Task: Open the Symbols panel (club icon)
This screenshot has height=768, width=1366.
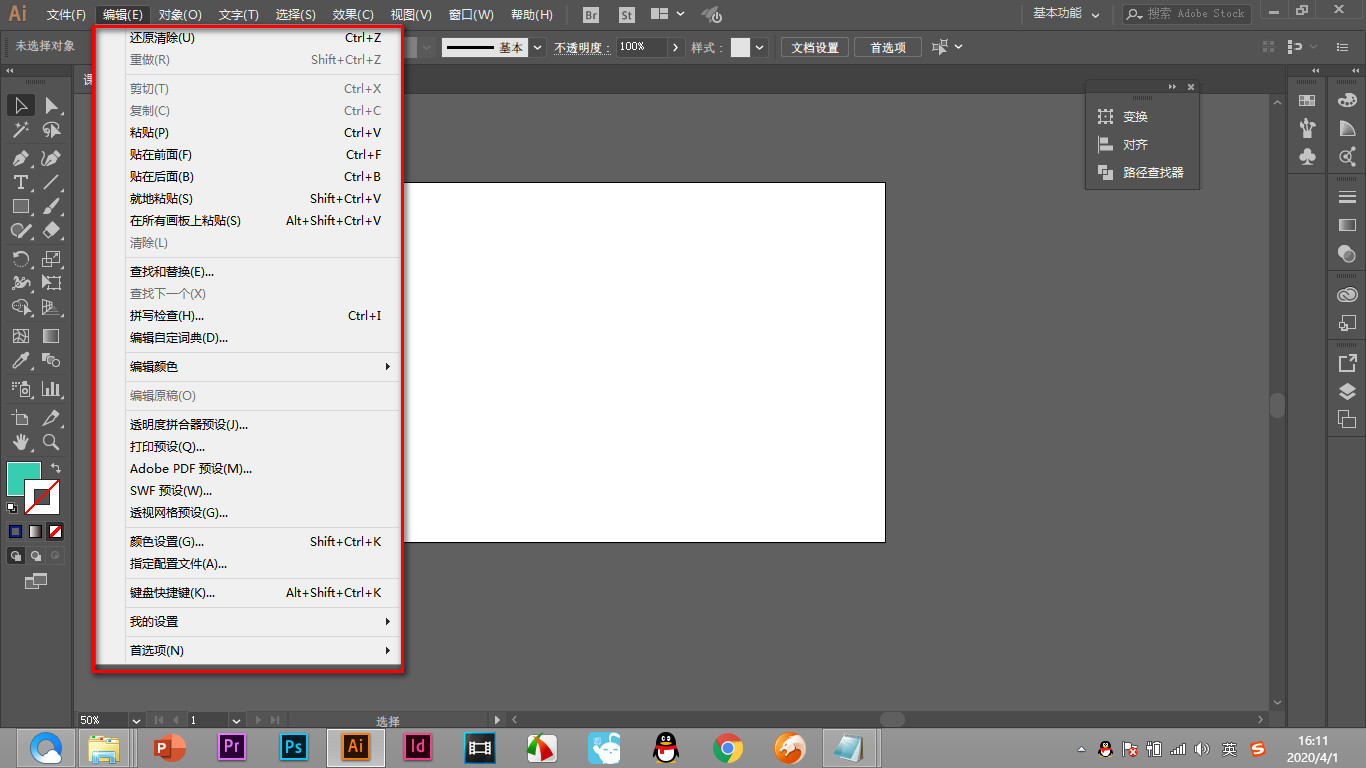Action: point(1307,157)
